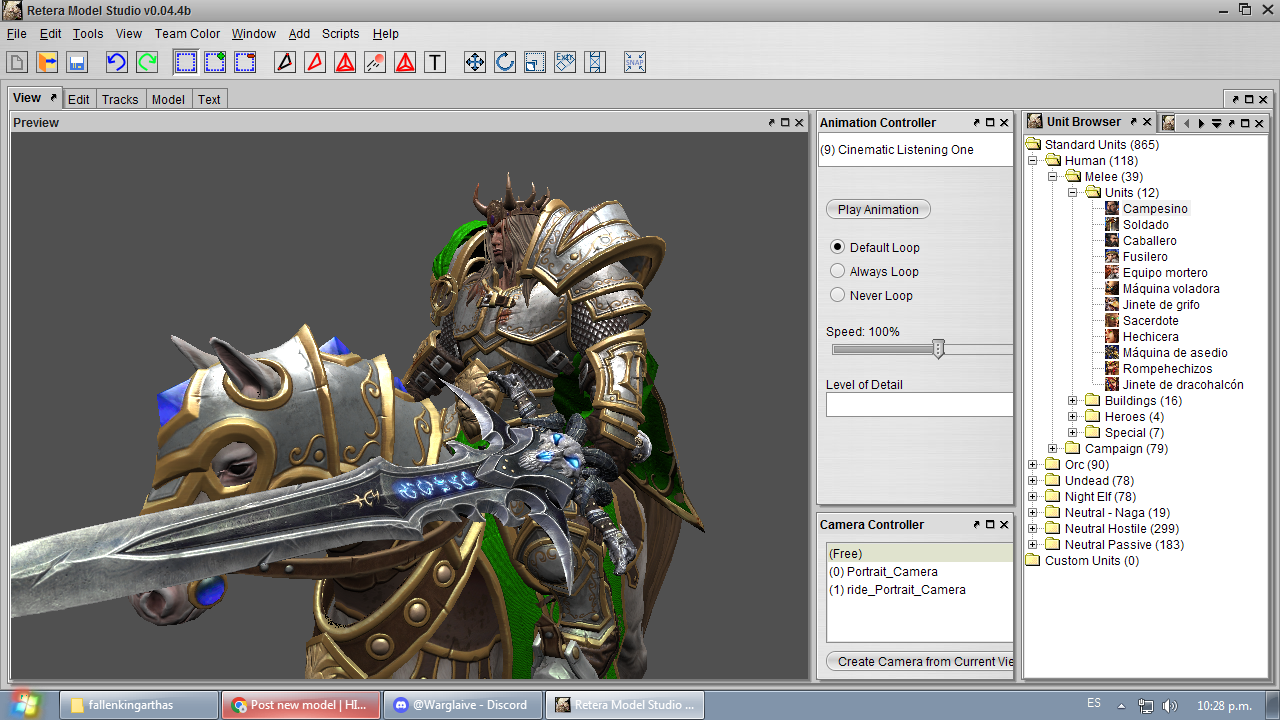Image resolution: width=1280 pixels, height=720 pixels.
Task: Switch to the Edit tab
Action: (79, 99)
